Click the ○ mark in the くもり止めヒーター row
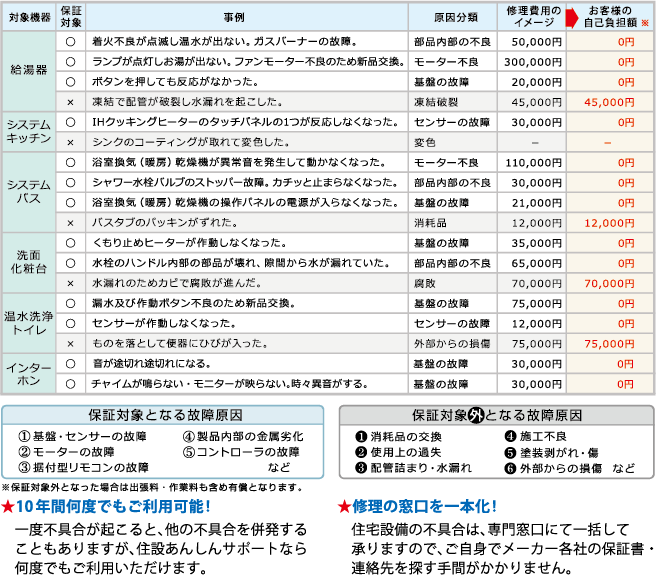Screen dimensions: 656x575 pos(70,243)
